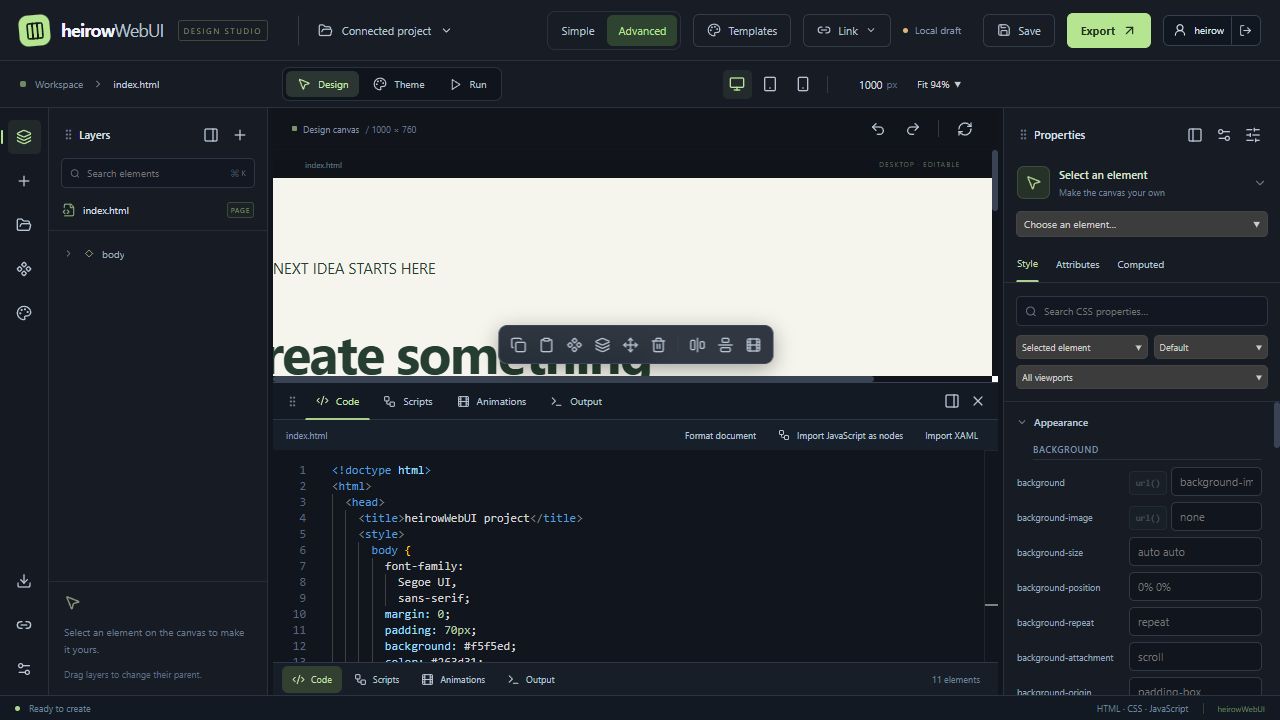Open the Animations tab in code panel header
Image resolution: width=1280 pixels, height=720 pixels.
pyautogui.click(x=492, y=402)
